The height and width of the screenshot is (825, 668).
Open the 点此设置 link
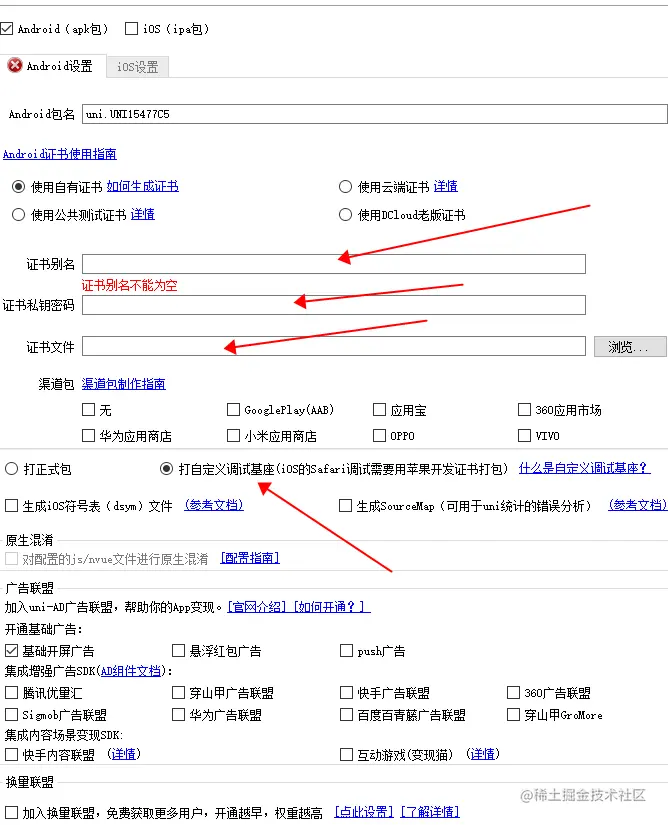(364, 812)
